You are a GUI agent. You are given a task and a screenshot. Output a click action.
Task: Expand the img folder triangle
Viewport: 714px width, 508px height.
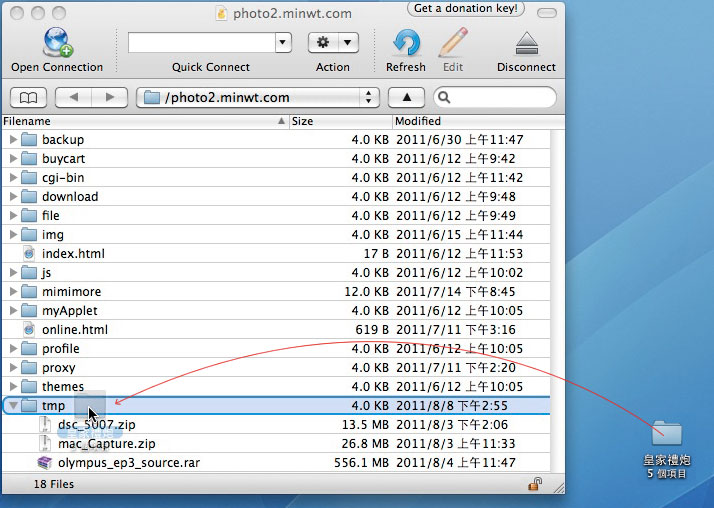(13, 234)
